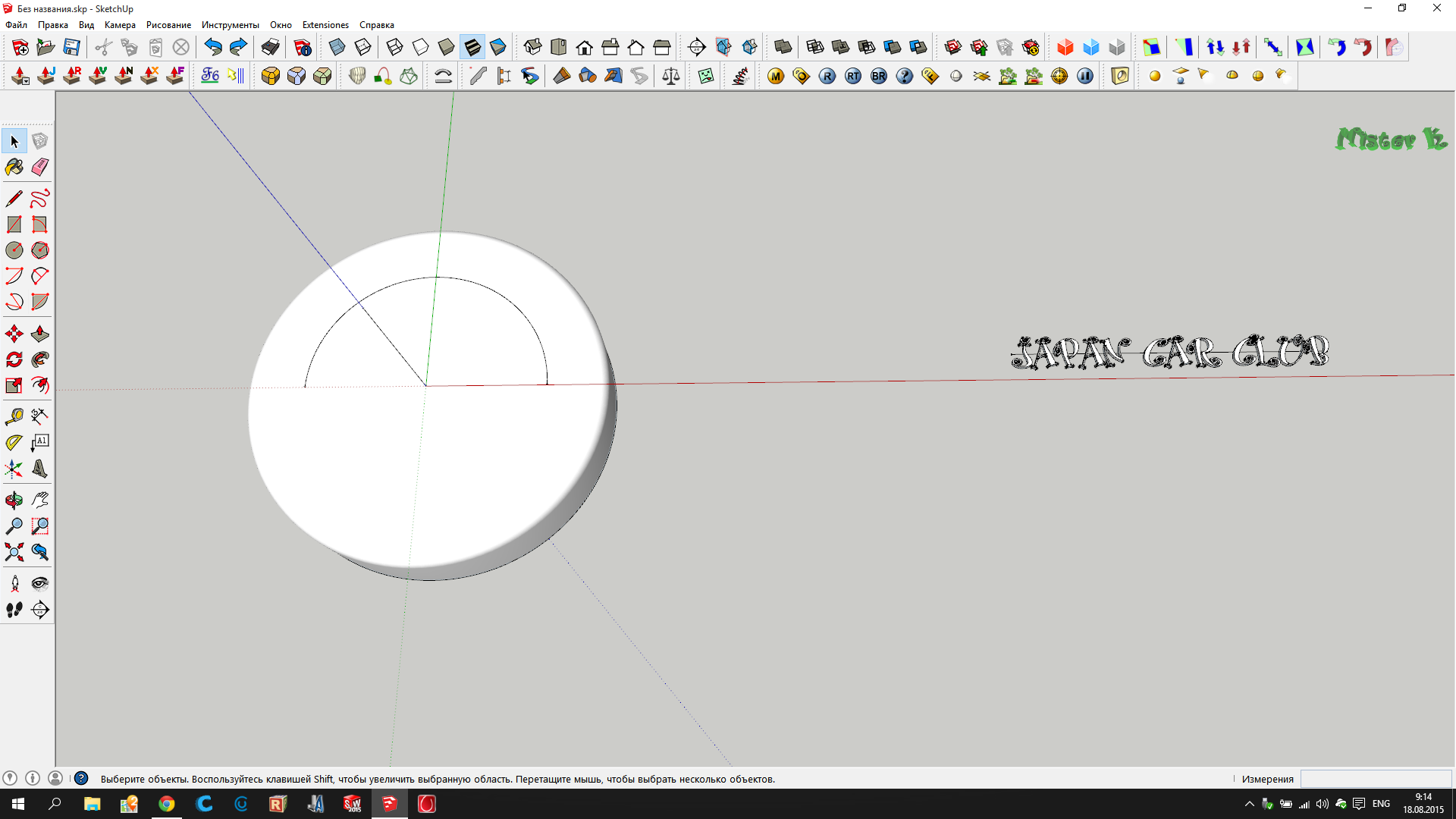The image size is (1456, 819).
Task: Activate the Tape Measure tool
Action: pos(14,416)
